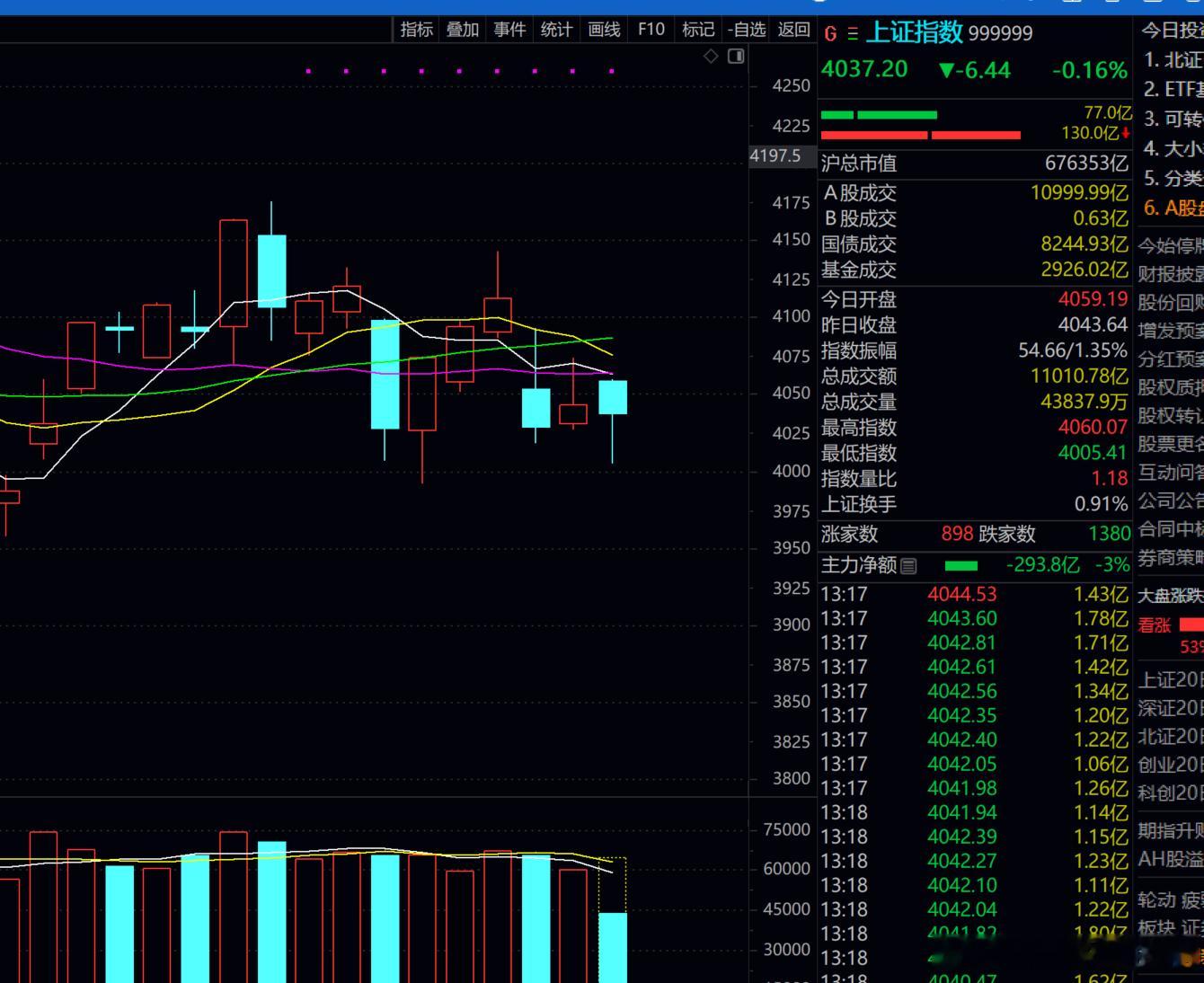Open the 画线 drawing tools
The image size is (1204, 983).
click(604, 30)
